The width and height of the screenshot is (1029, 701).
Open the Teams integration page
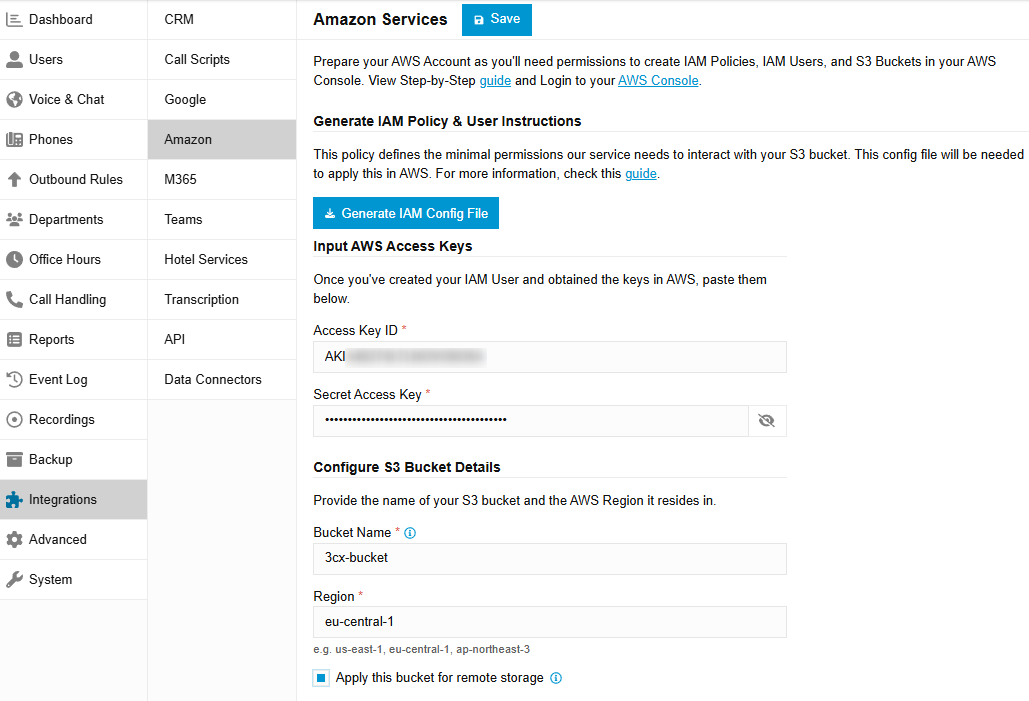coord(222,220)
